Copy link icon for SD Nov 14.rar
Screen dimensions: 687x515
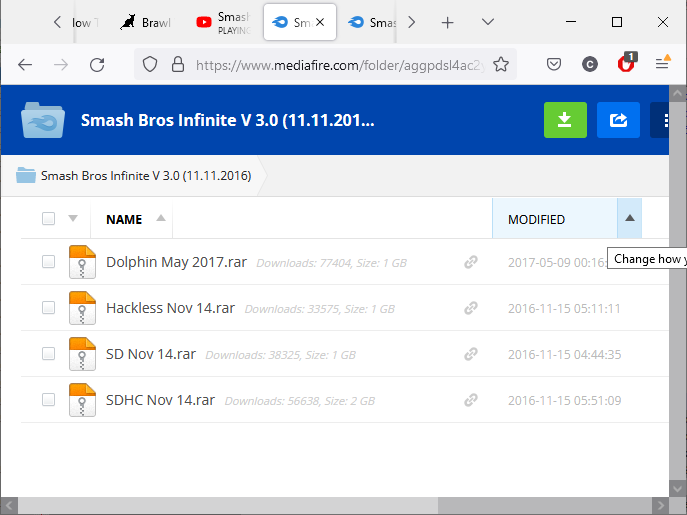point(471,354)
